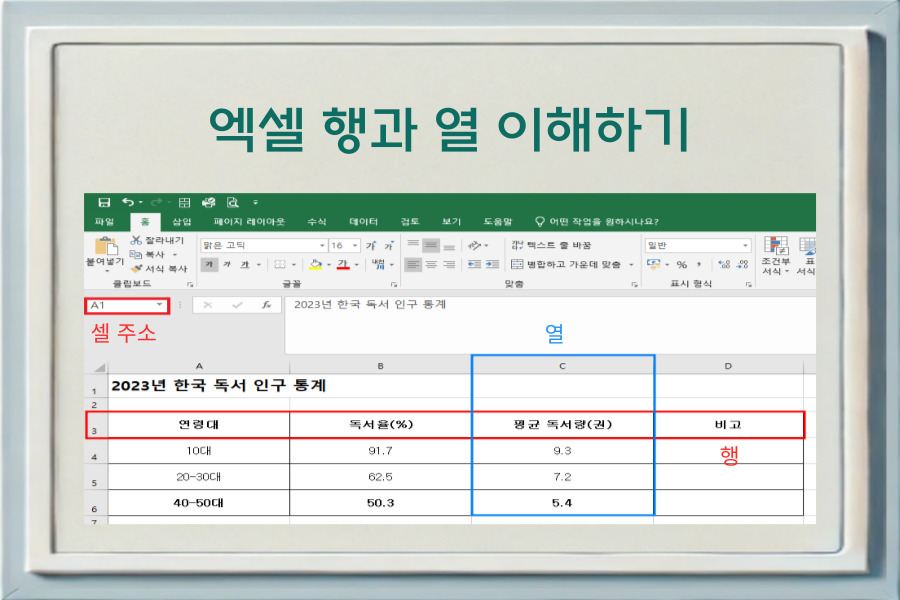Click the Undo arrow icon
This screenshot has height=600, width=900.
pos(129,202)
